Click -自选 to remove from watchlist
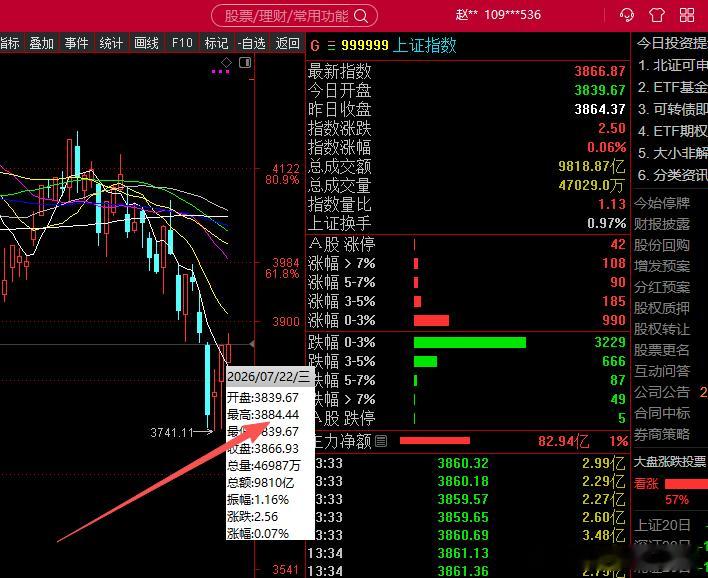Viewport: 708px width, 578px height. [252, 43]
